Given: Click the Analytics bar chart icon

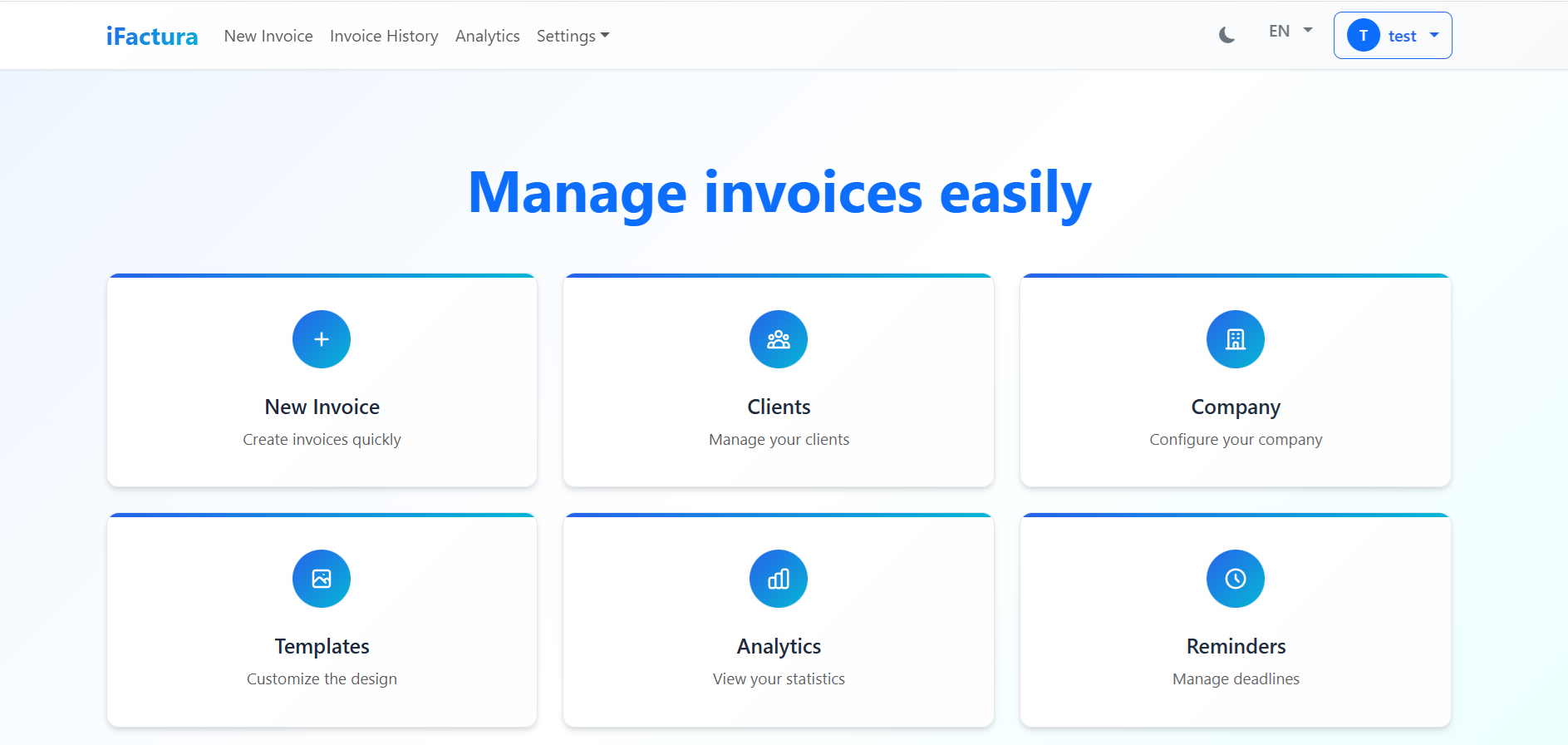Looking at the screenshot, I should click(x=779, y=579).
